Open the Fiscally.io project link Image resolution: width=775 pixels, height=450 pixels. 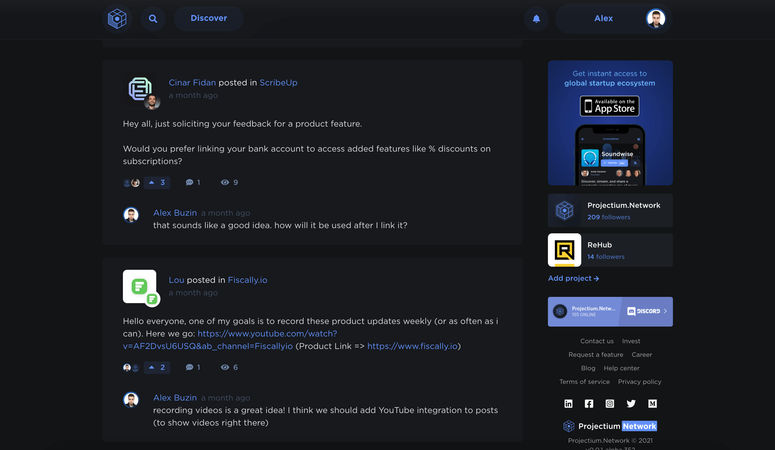click(x=247, y=280)
